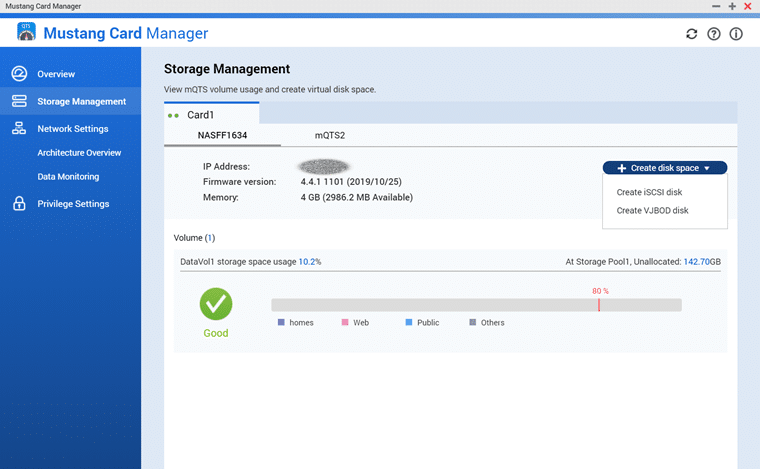
Task: Minimize the Mustang Card Manager window
Action: [716, 6]
